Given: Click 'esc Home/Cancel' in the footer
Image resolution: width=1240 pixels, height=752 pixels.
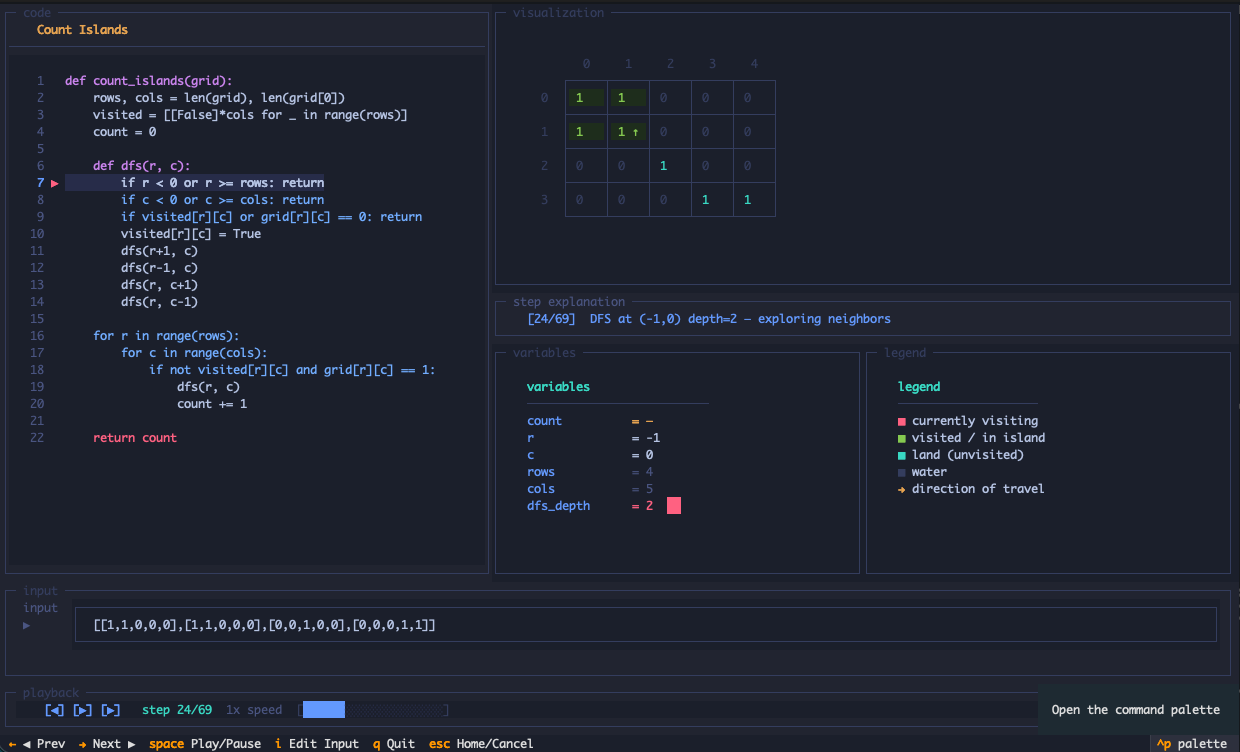Looking at the screenshot, I should tap(481, 744).
